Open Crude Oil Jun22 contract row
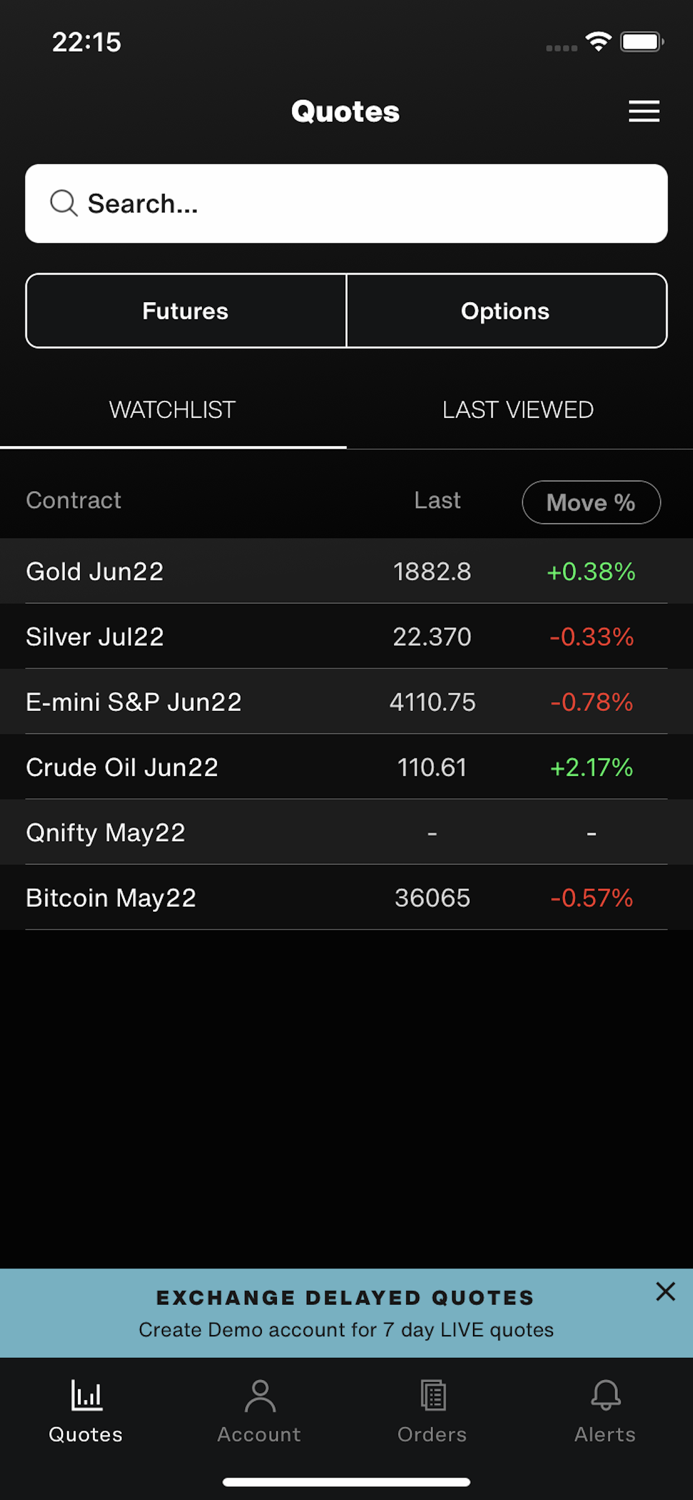 pos(122,767)
